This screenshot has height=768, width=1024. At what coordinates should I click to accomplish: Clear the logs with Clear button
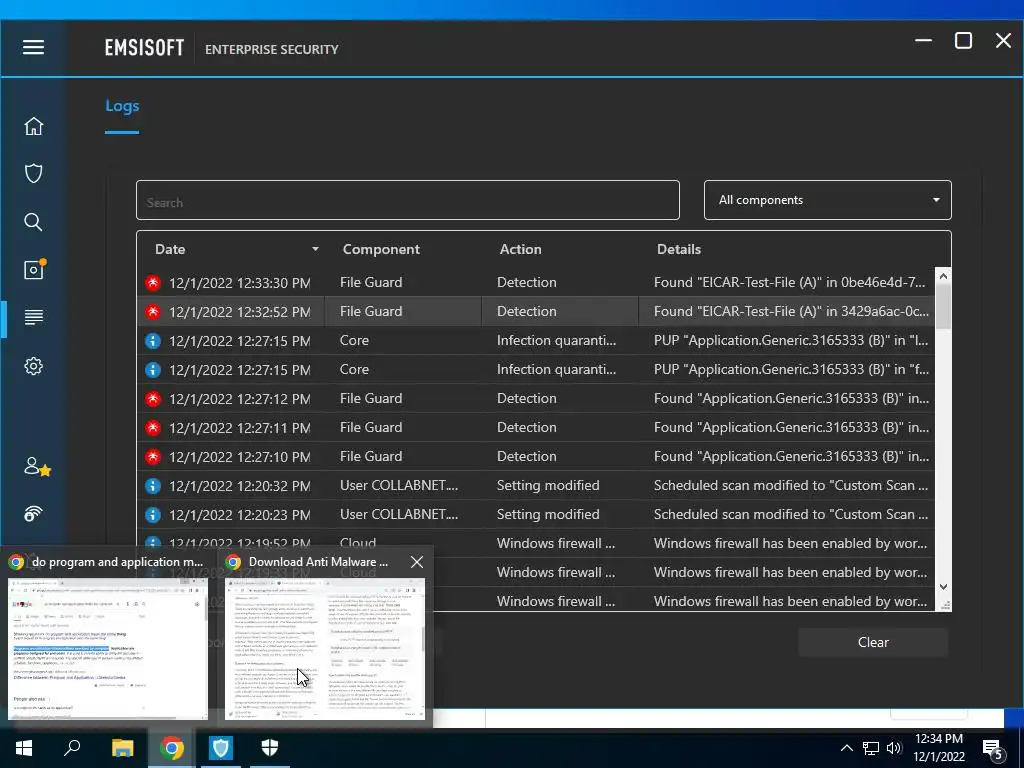873,642
